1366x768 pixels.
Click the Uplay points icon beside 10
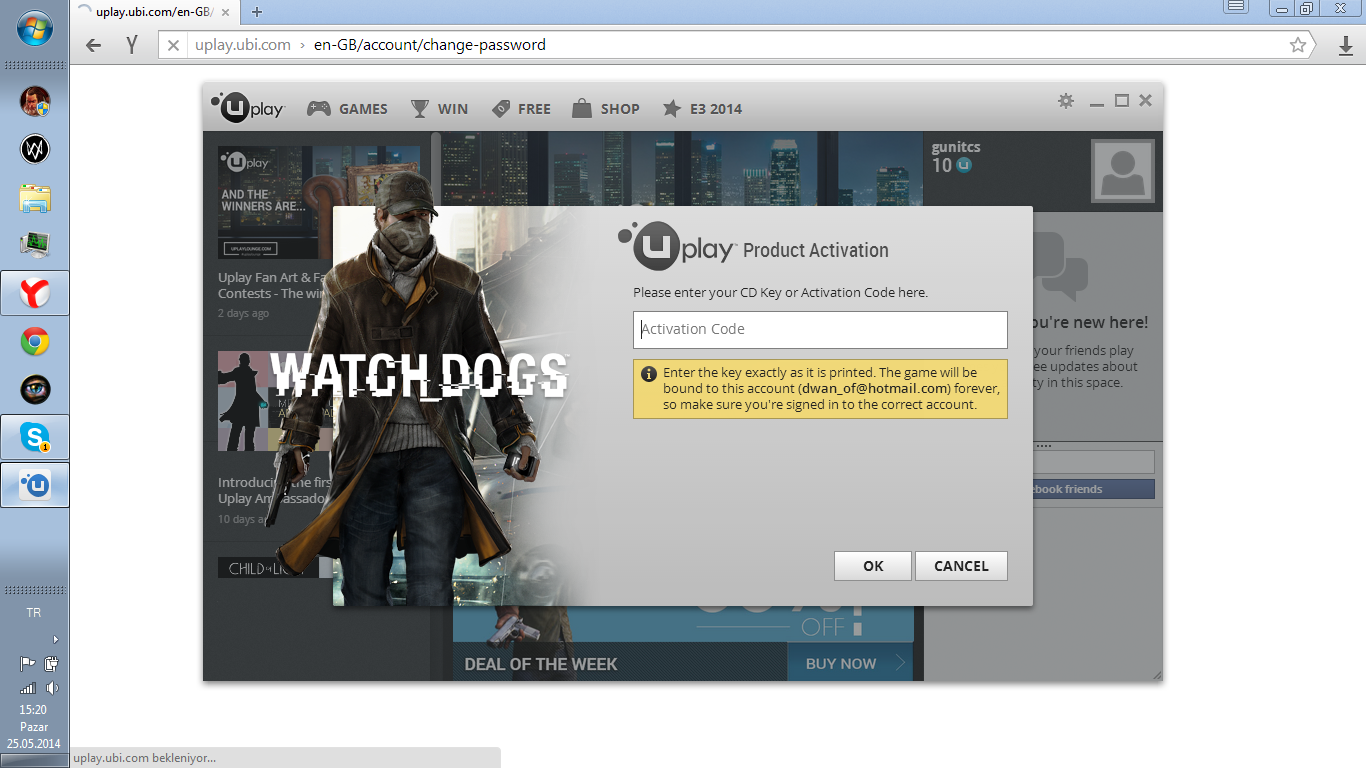(x=964, y=165)
